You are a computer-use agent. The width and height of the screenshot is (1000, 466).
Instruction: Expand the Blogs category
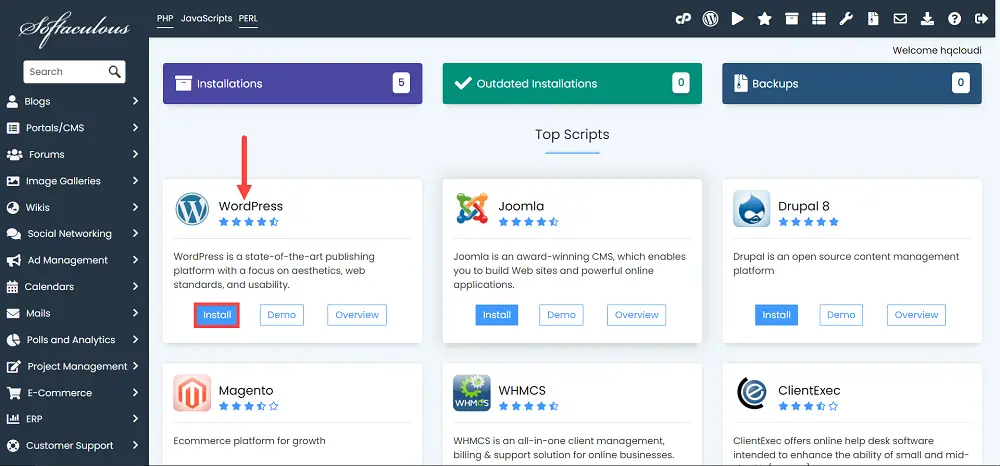click(x=73, y=101)
